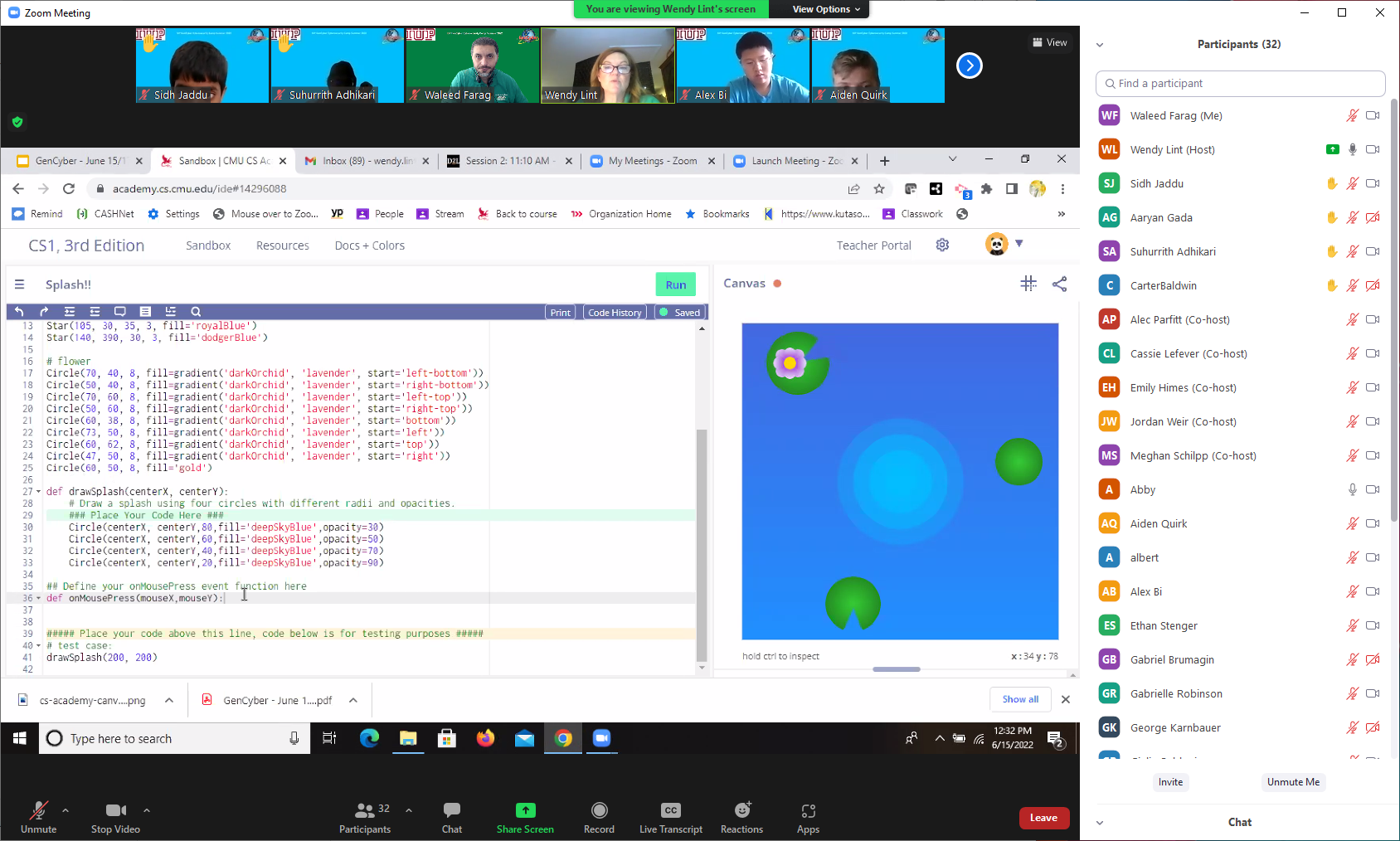Expand video options arrow next to Stop Video
This screenshot has width=1400, height=841.
click(147, 810)
